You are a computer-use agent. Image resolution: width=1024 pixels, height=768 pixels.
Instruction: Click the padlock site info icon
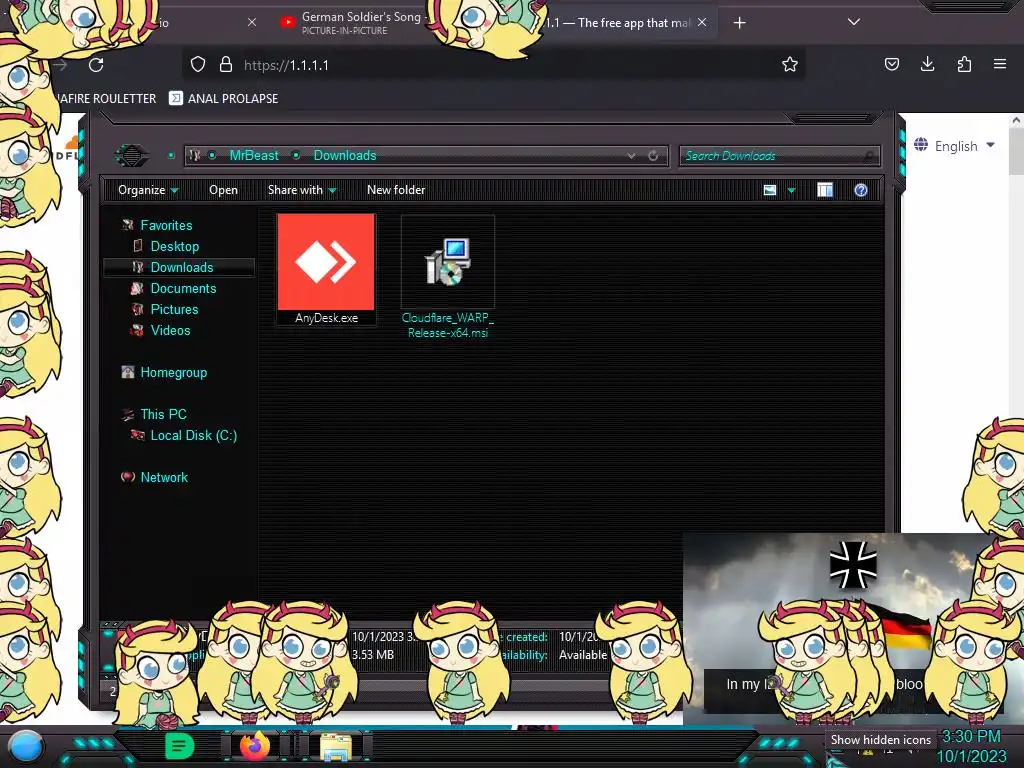point(226,65)
